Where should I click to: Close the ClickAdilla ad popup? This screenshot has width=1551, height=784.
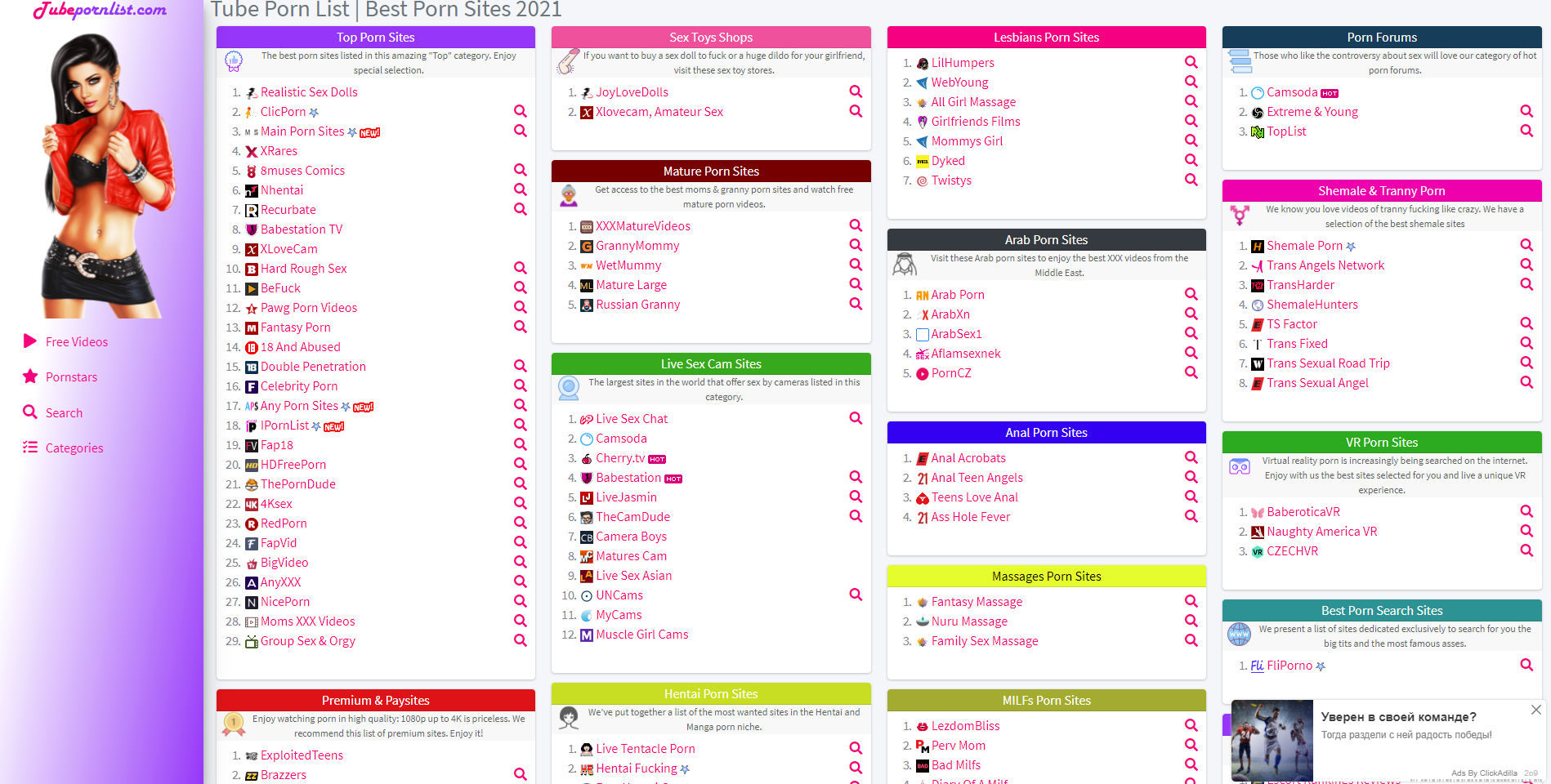coord(1535,710)
